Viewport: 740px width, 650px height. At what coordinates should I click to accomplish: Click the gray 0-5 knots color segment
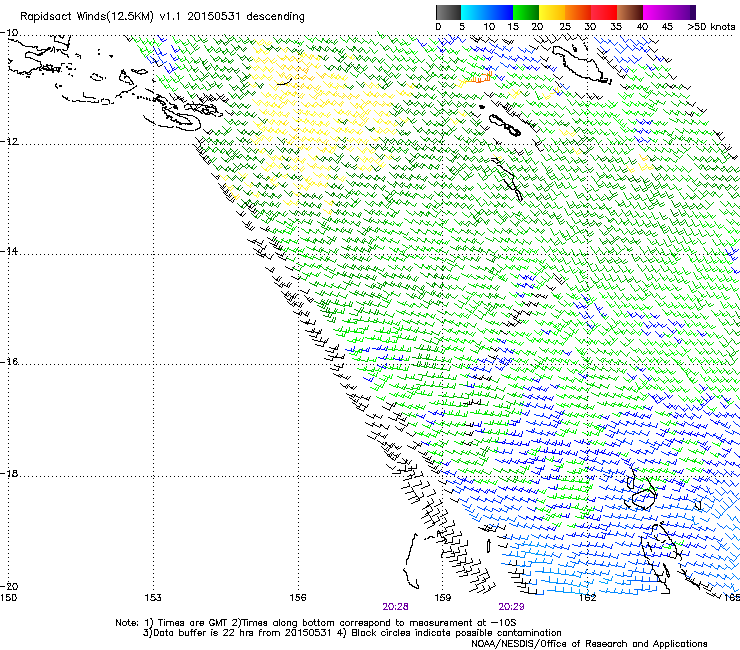coord(448,12)
